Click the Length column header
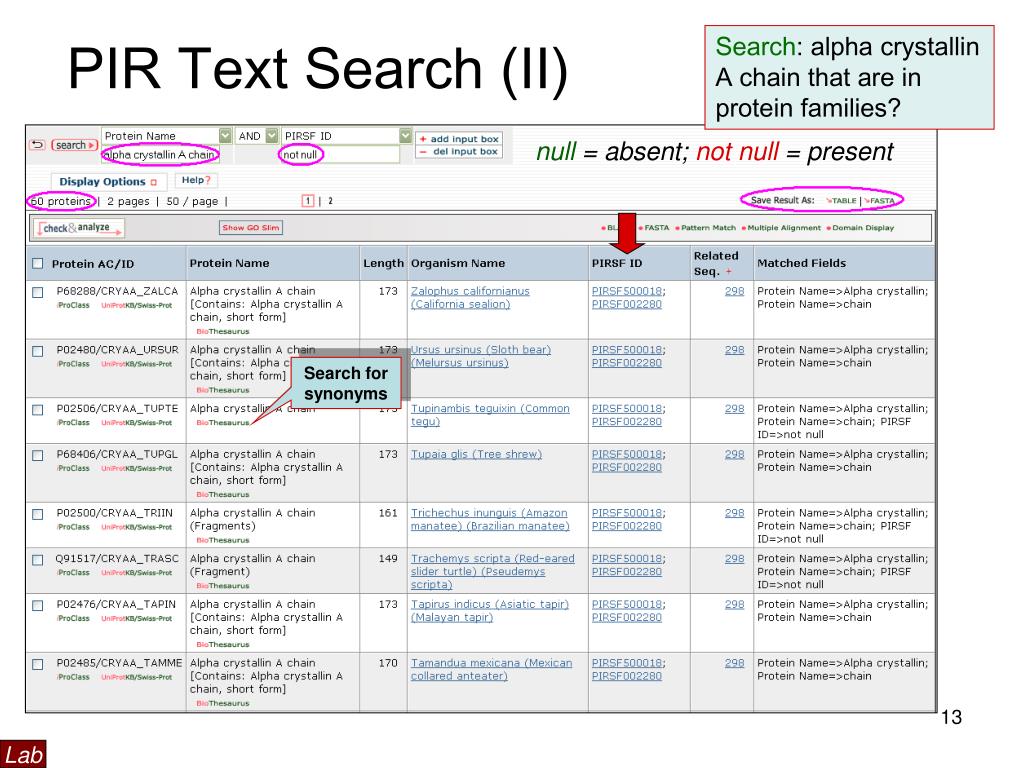This screenshot has height=768, width=1024. point(383,263)
